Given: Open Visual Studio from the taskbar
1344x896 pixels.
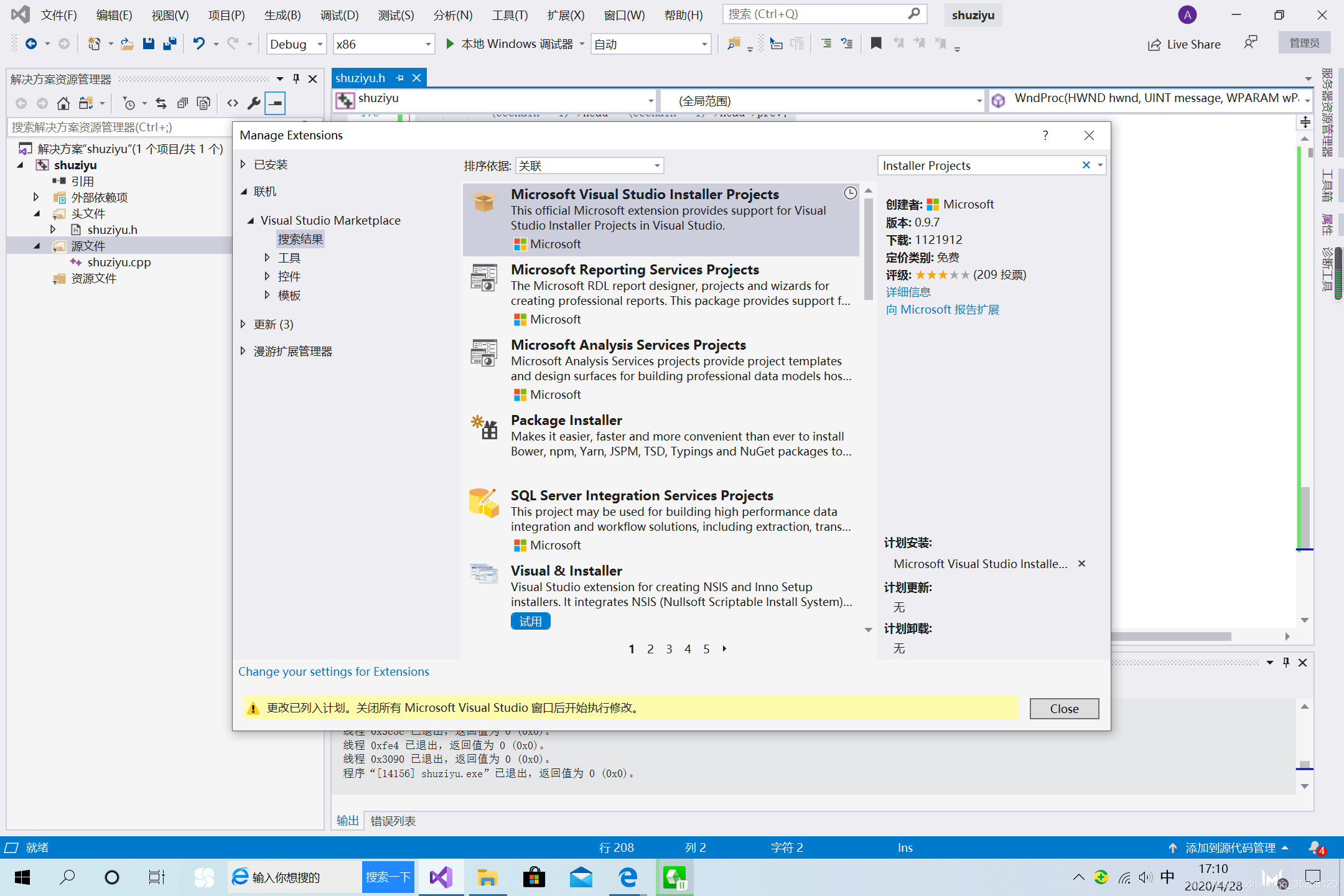Looking at the screenshot, I should [x=441, y=877].
